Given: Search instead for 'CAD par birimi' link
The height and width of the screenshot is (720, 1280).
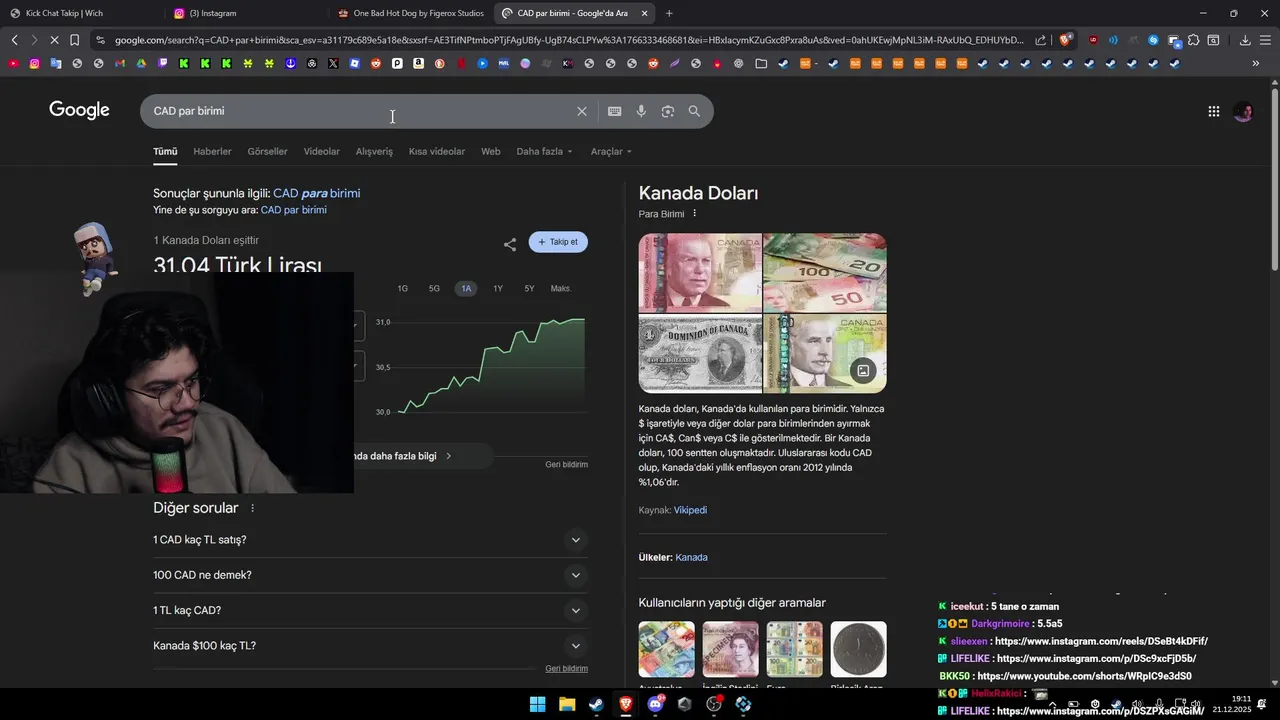Looking at the screenshot, I should coord(293,210).
